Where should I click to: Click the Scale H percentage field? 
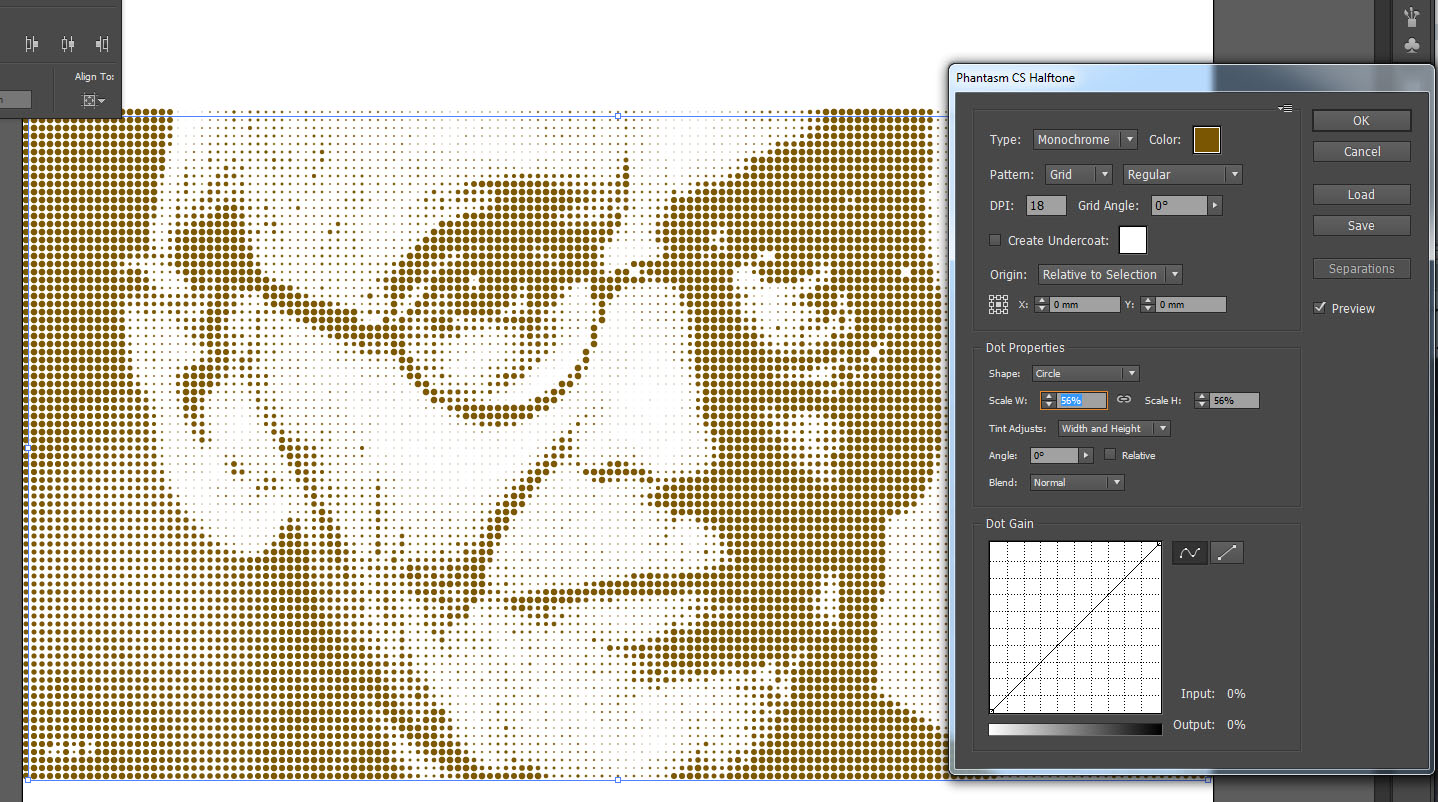(x=1234, y=400)
